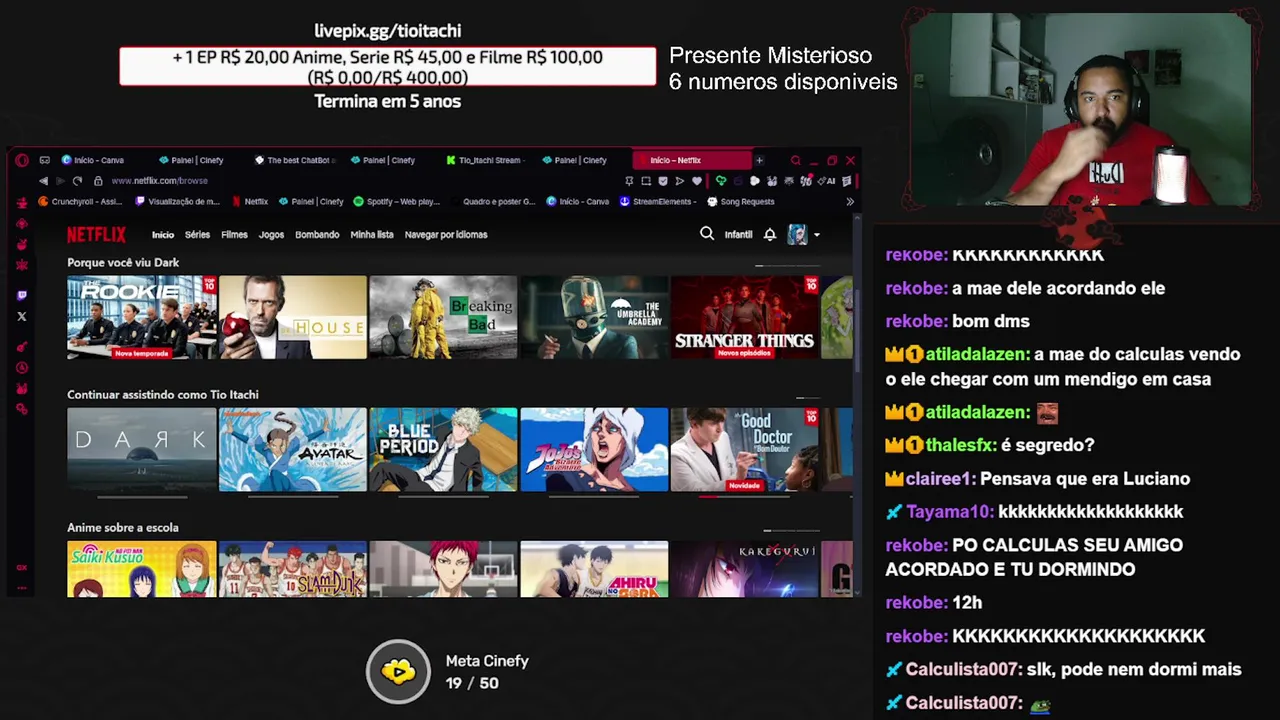Open the Netflix bookmark in bookmarks bar
This screenshot has height=720, width=1280.
pyautogui.click(x=250, y=201)
